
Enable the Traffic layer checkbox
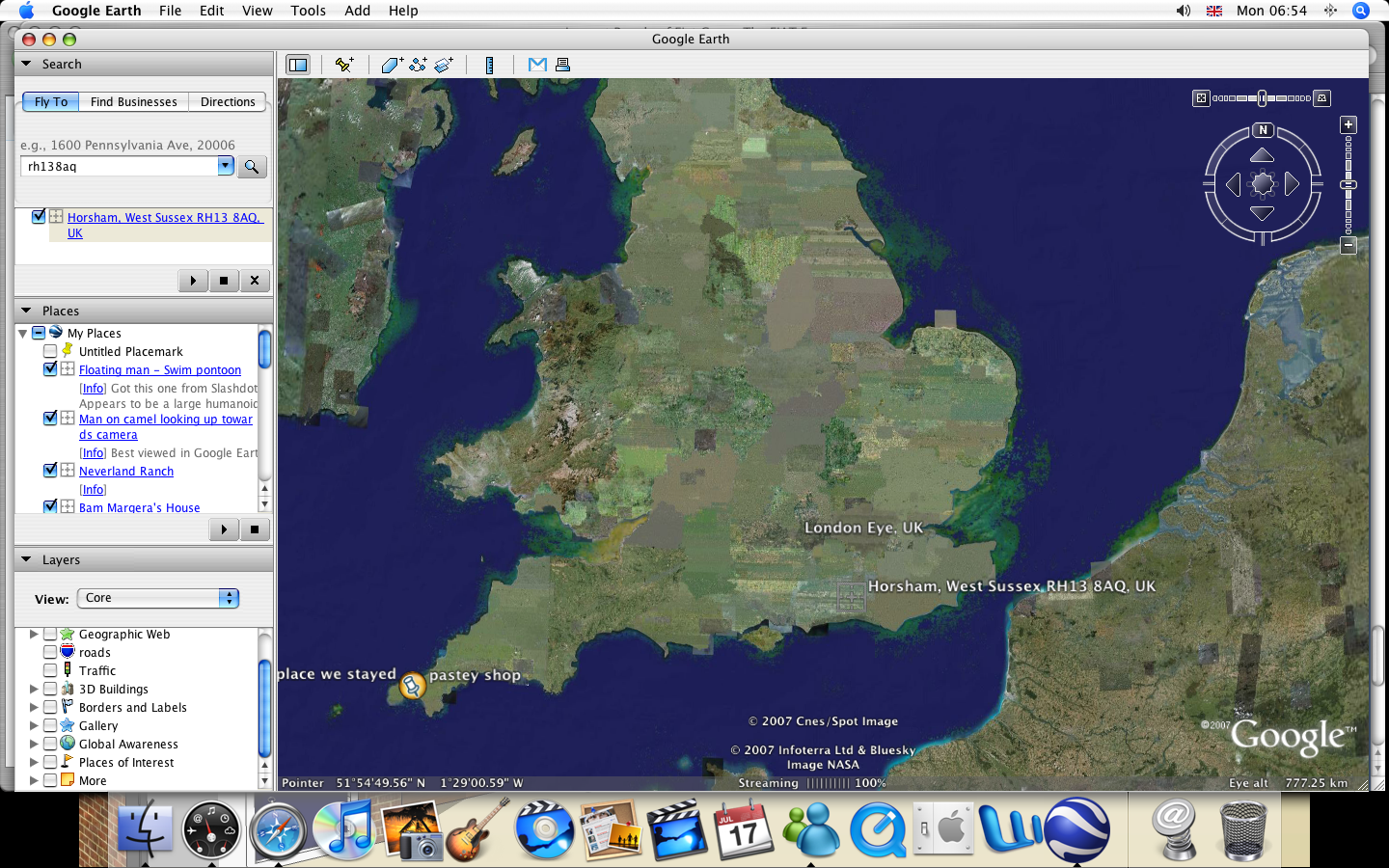point(50,671)
